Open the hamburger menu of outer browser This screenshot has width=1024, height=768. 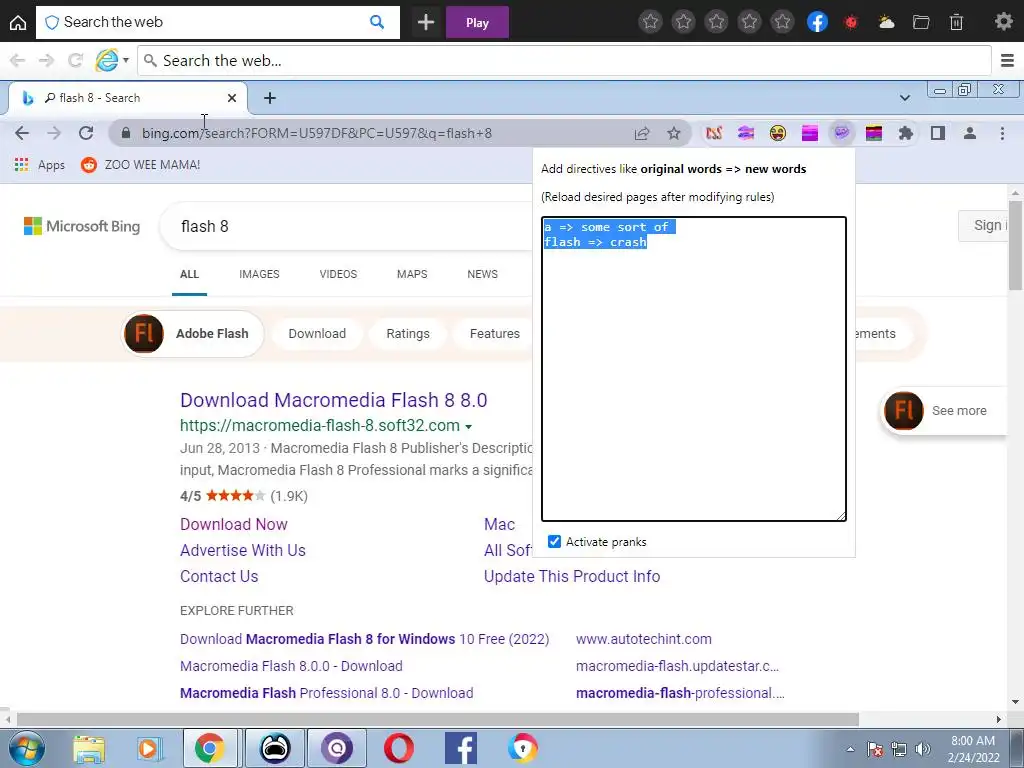pyautogui.click(x=1008, y=61)
